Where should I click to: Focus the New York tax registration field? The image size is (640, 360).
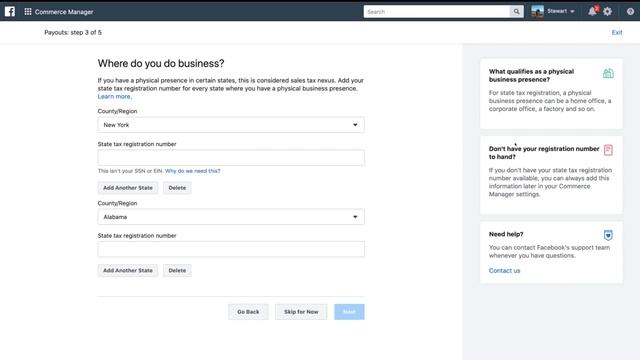point(231,158)
